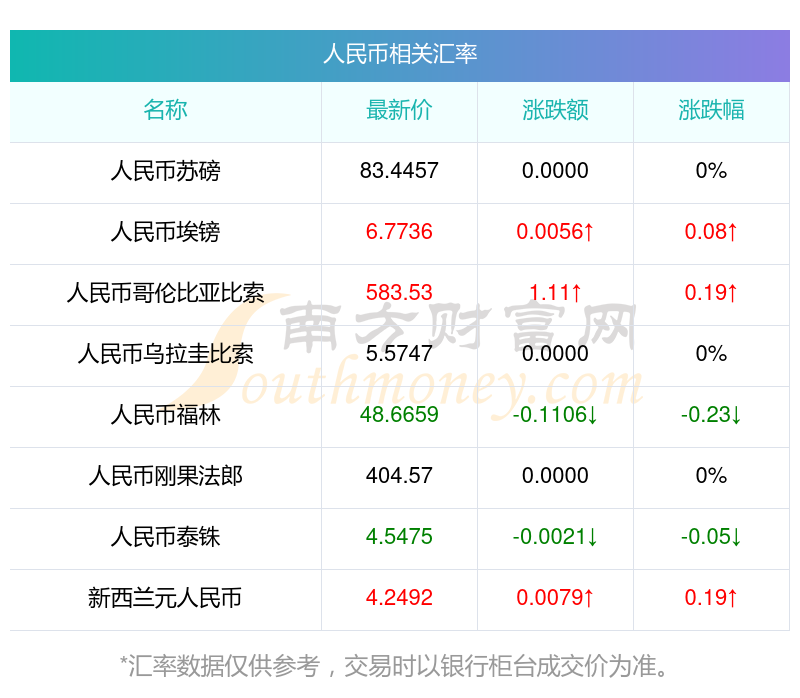
Task: Click the 人民币埃镑 row name
Action: tap(165, 232)
